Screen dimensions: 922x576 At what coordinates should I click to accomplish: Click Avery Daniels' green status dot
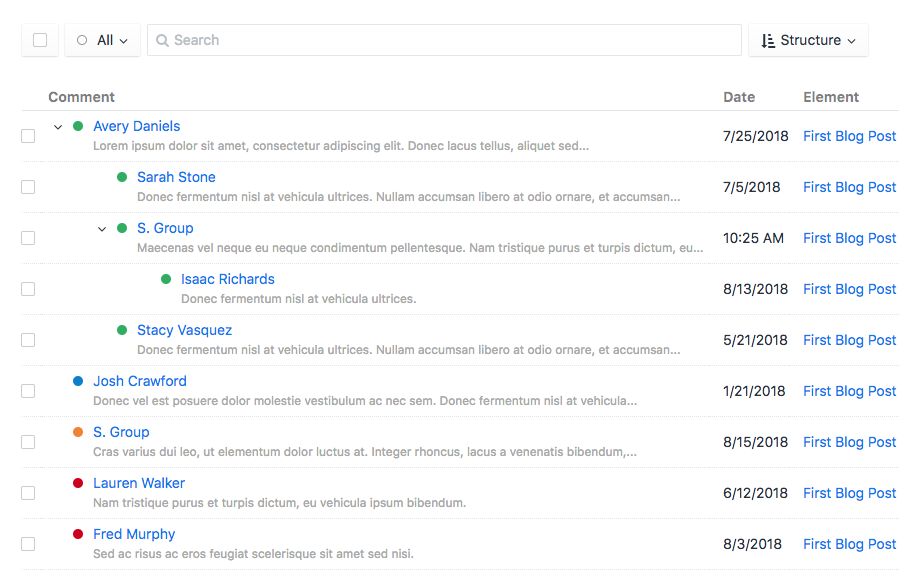pos(78,126)
